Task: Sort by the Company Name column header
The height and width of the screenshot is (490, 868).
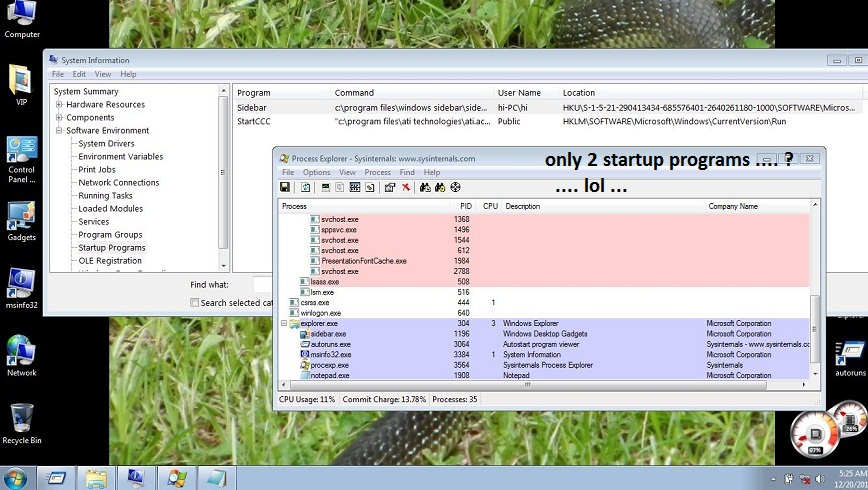Action: coord(757,206)
